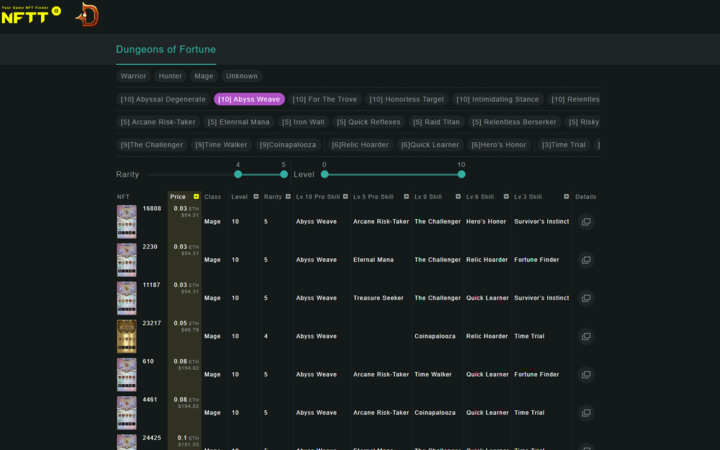Filter by Mage class
This screenshot has width=720, height=450.
coord(204,76)
